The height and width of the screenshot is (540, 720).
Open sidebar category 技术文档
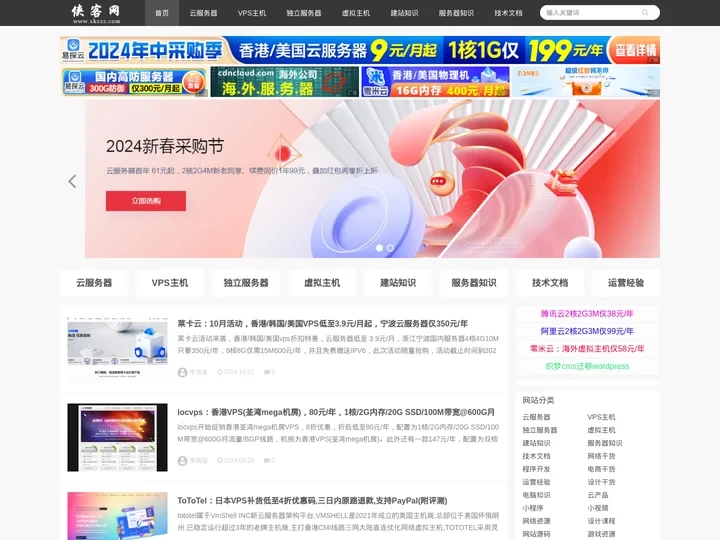pos(536,456)
